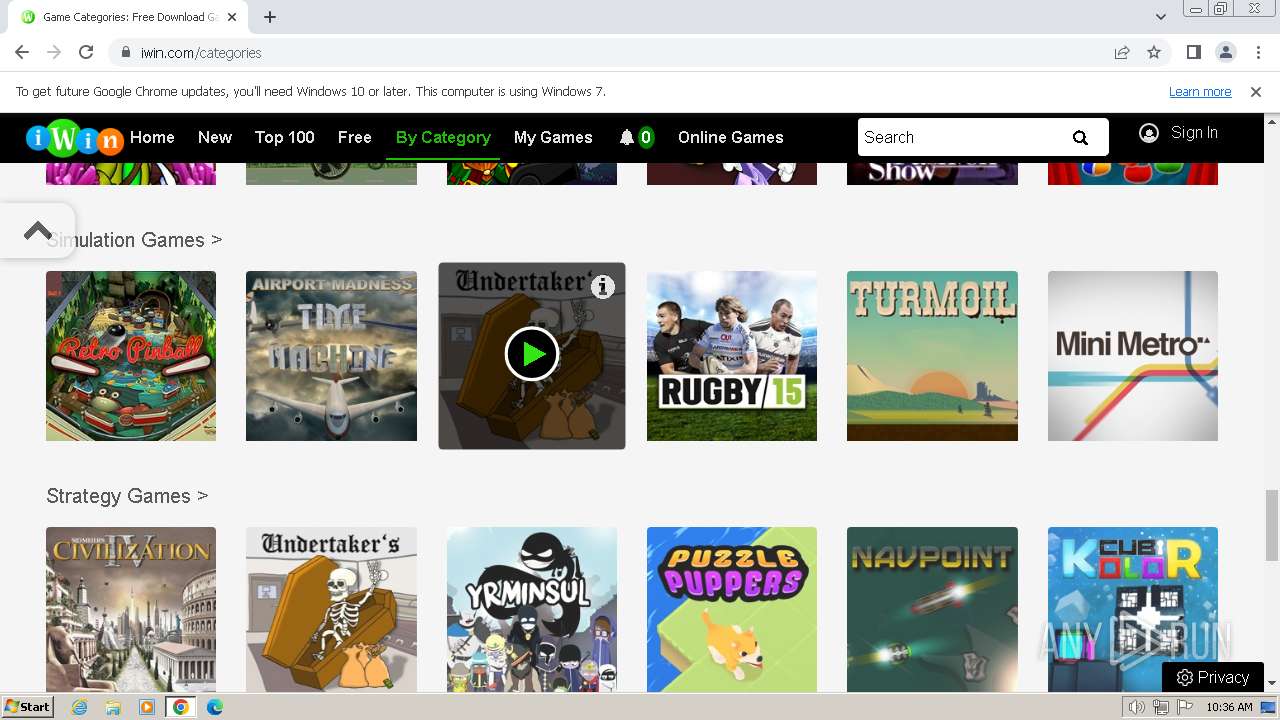Open Chrome profile avatar
Image resolution: width=1280 pixels, height=720 pixels.
[1225, 52]
